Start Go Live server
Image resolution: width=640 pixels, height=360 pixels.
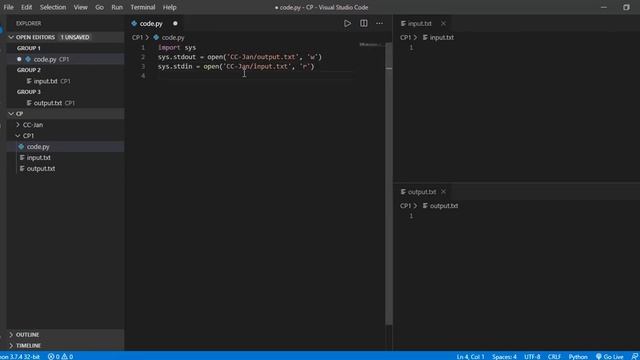click(610, 356)
